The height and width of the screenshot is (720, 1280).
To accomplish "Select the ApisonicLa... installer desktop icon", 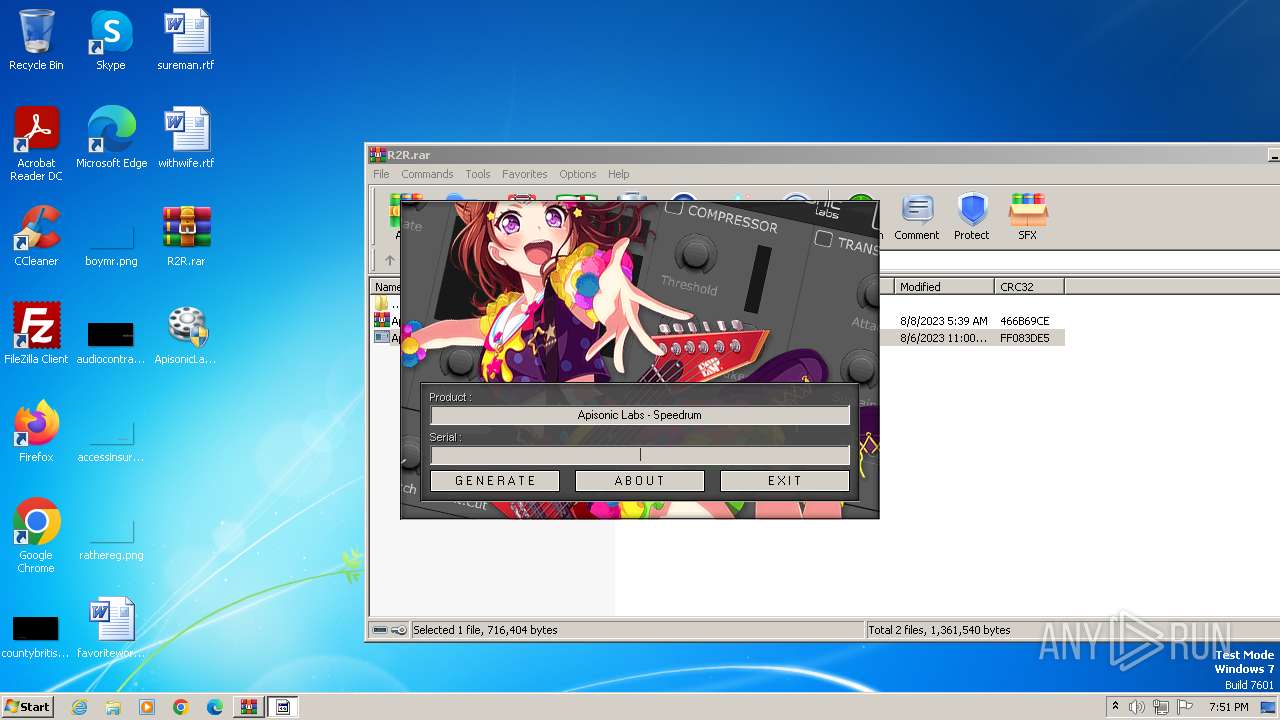I will coord(186,335).
